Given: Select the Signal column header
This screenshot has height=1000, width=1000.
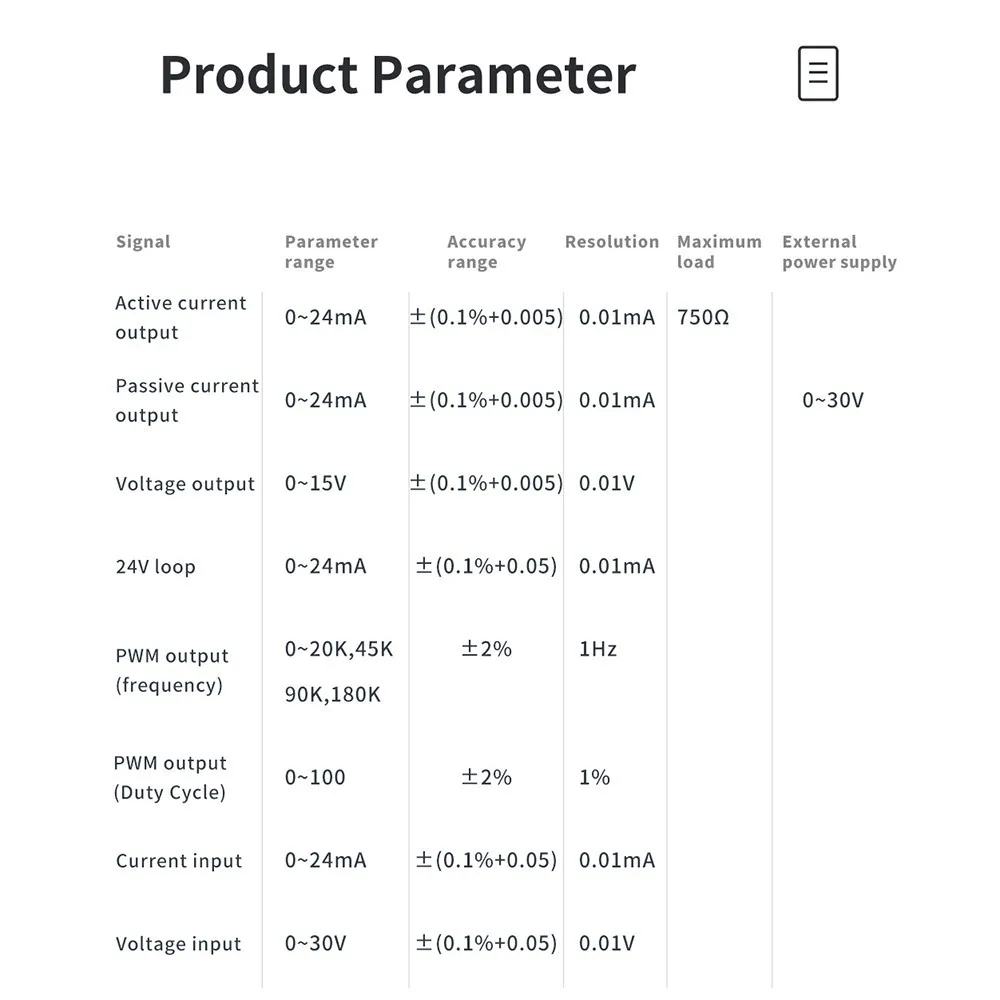Looking at the screenshot, I should (143, 242).
